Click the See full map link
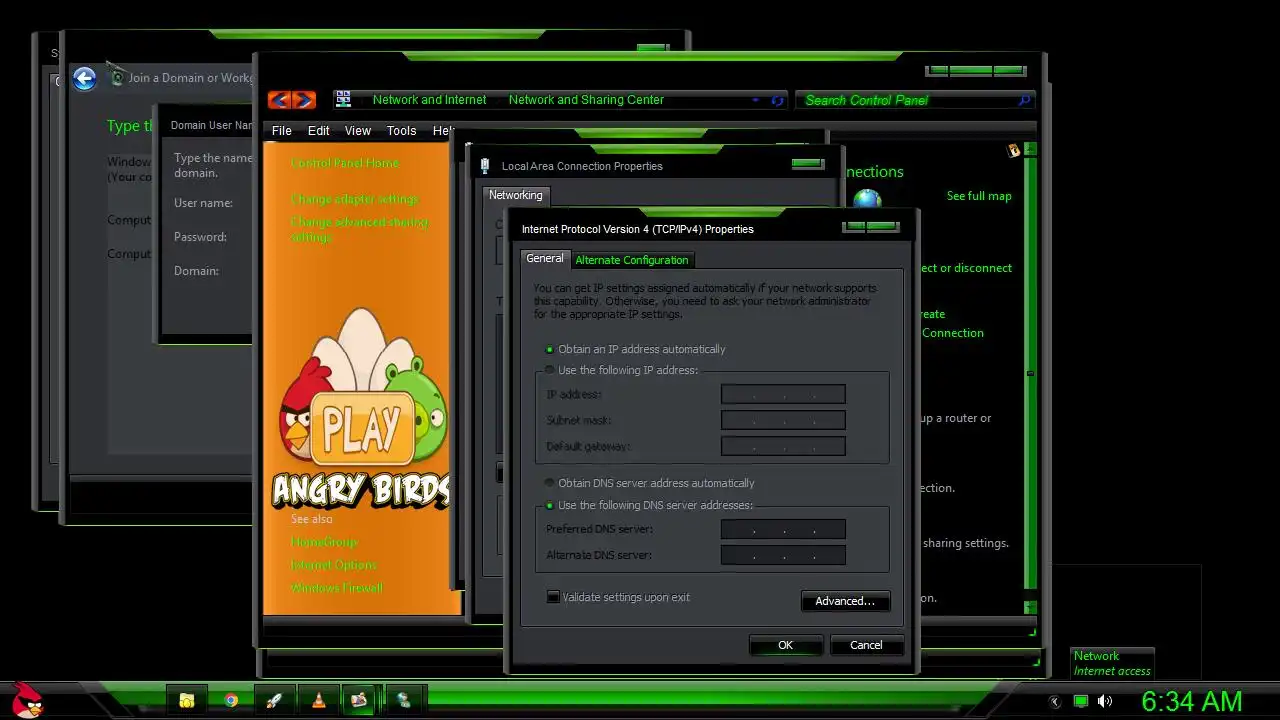The width and height of the screenshot is (1280, 720). [979, 196]
